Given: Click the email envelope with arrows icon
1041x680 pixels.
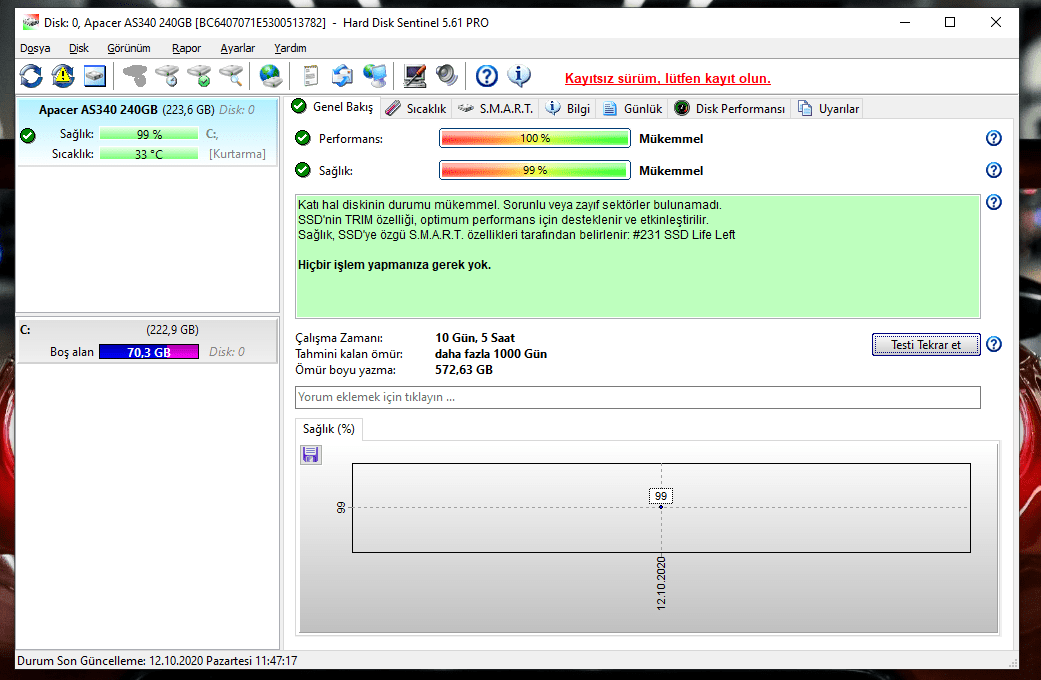Looking at the screenshot, I should [343, 76].
